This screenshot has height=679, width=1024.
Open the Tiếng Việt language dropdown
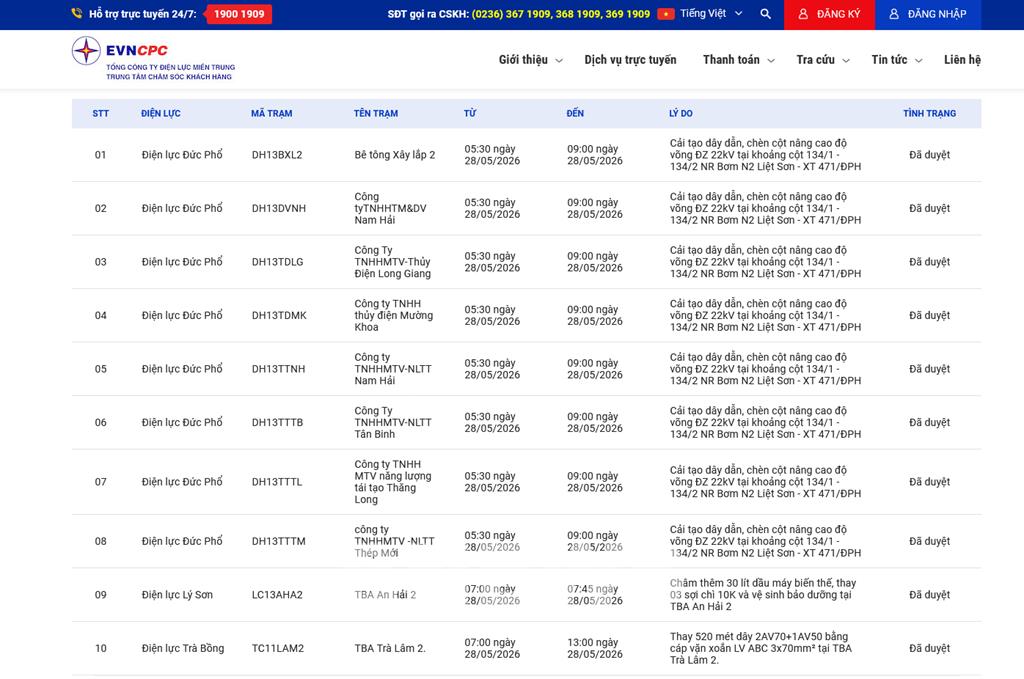click(711, 14)
